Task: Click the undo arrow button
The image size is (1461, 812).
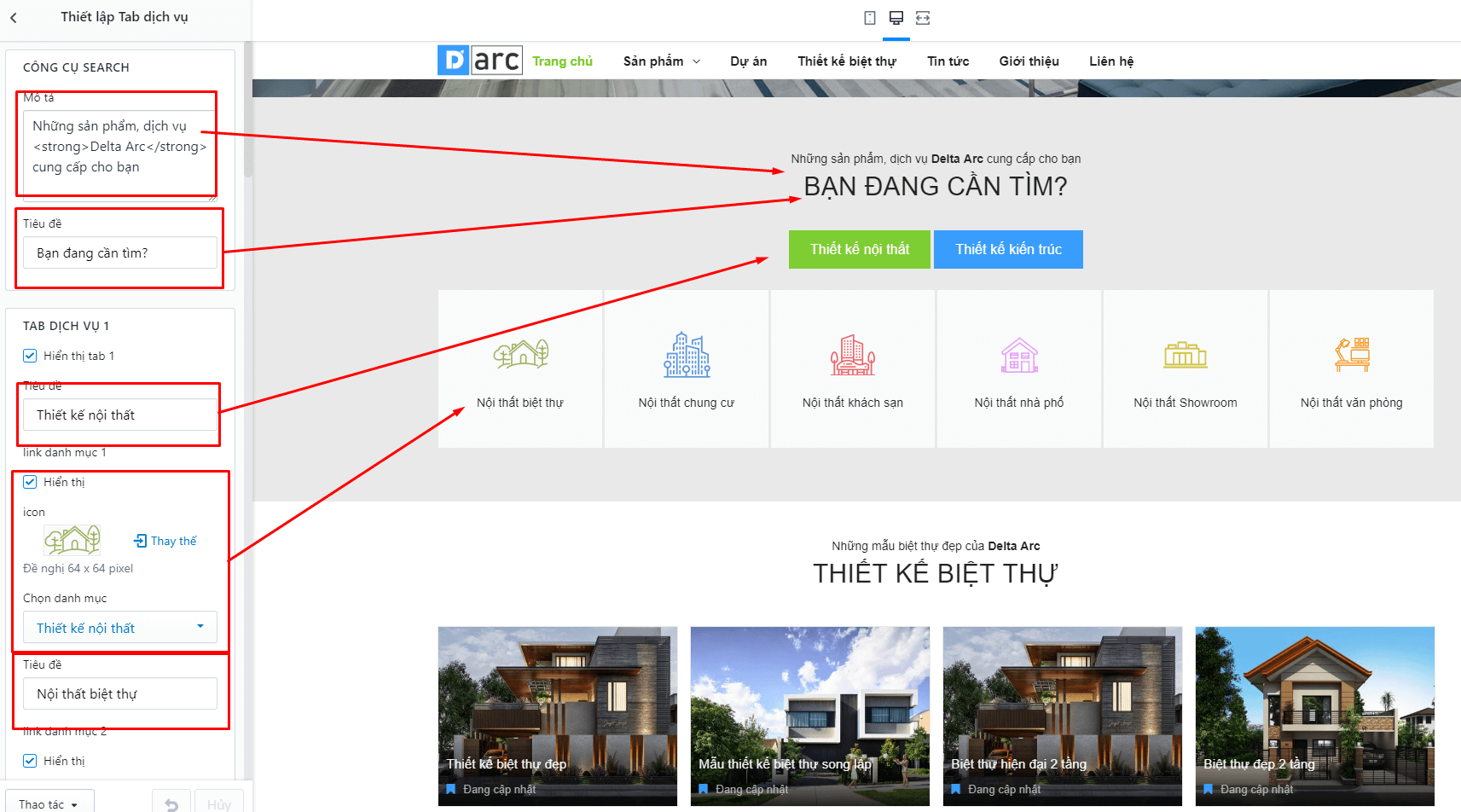Action: pyautogui.click(x=171, y=804)
